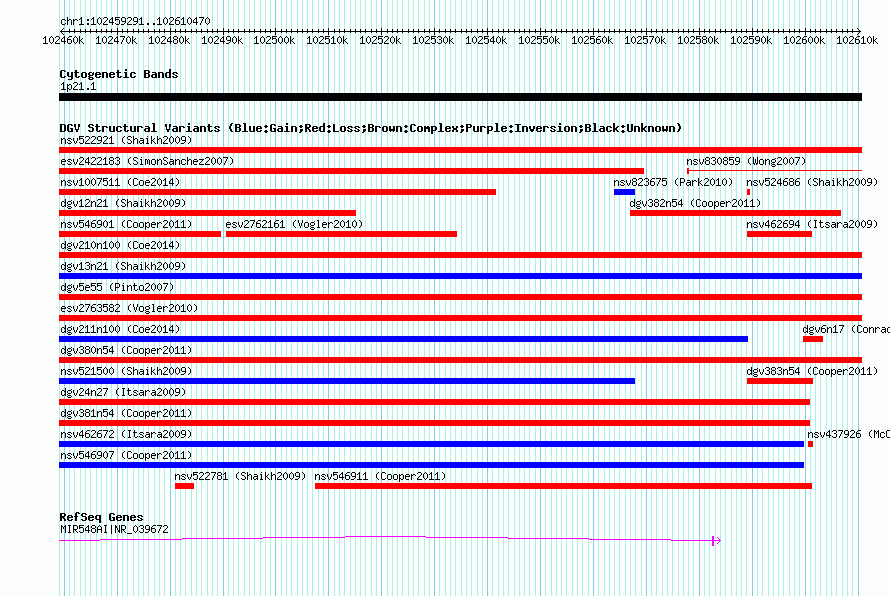890x596 pixels.
Task: Select the esv2422183 (SimonSanchez2007) label
Action: (x=147, y=161)
